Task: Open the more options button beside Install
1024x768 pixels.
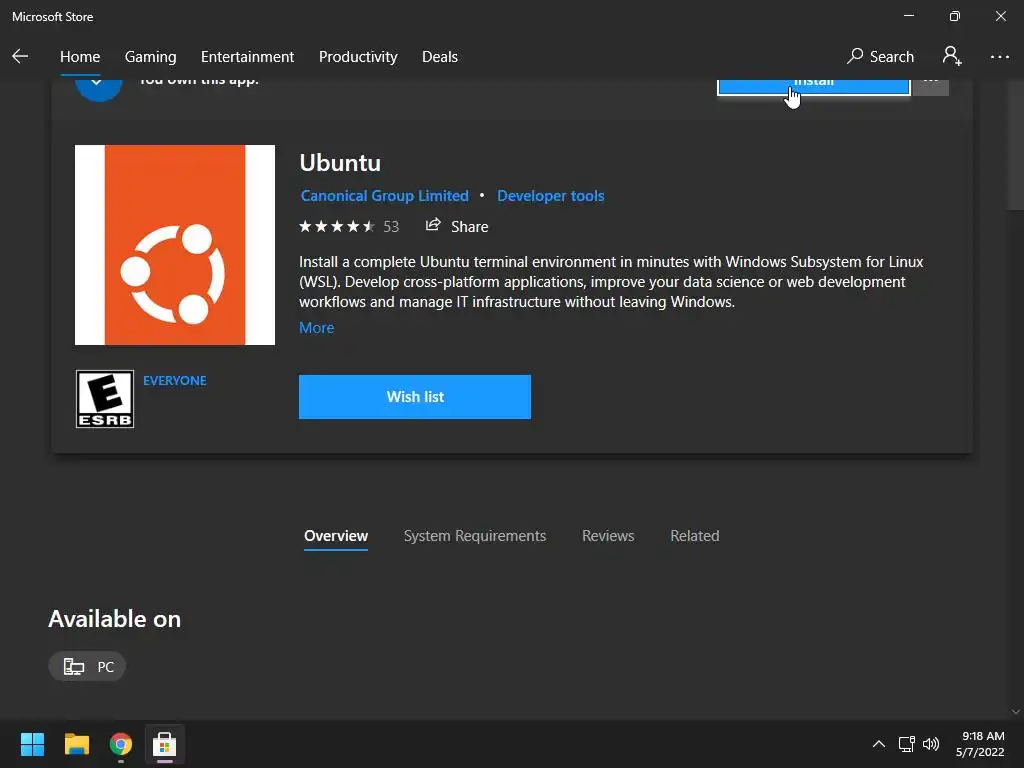Action: point(931,87)
